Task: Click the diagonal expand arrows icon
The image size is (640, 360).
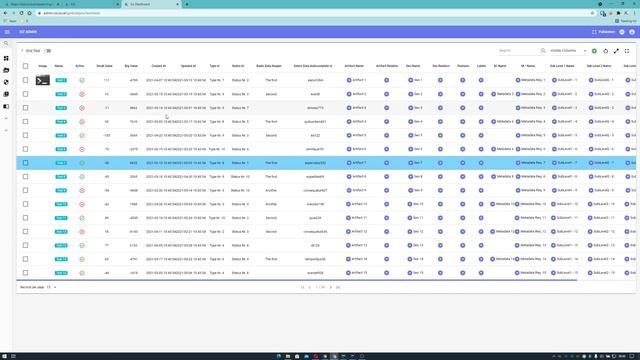Action: [616, 51]
